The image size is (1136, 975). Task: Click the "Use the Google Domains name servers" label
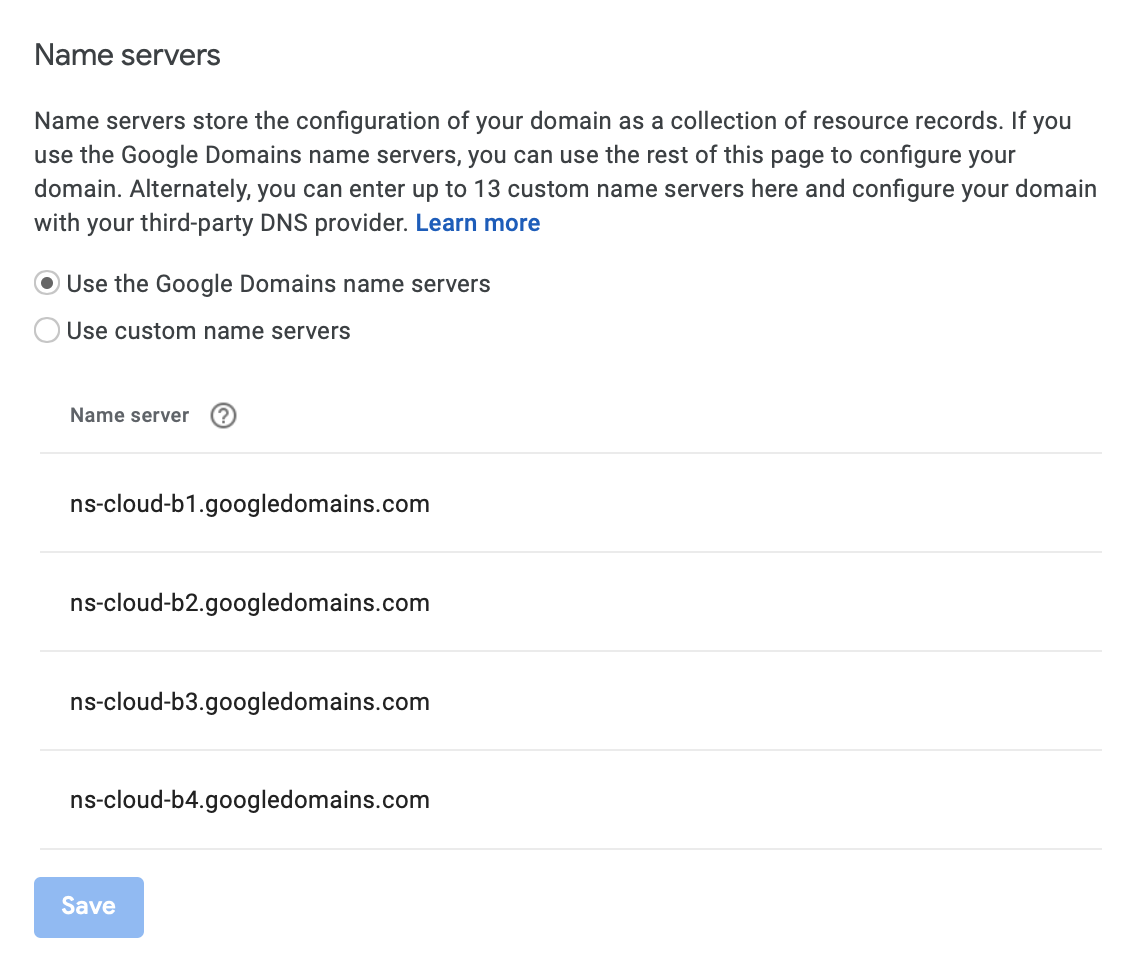tap(278, 284)
